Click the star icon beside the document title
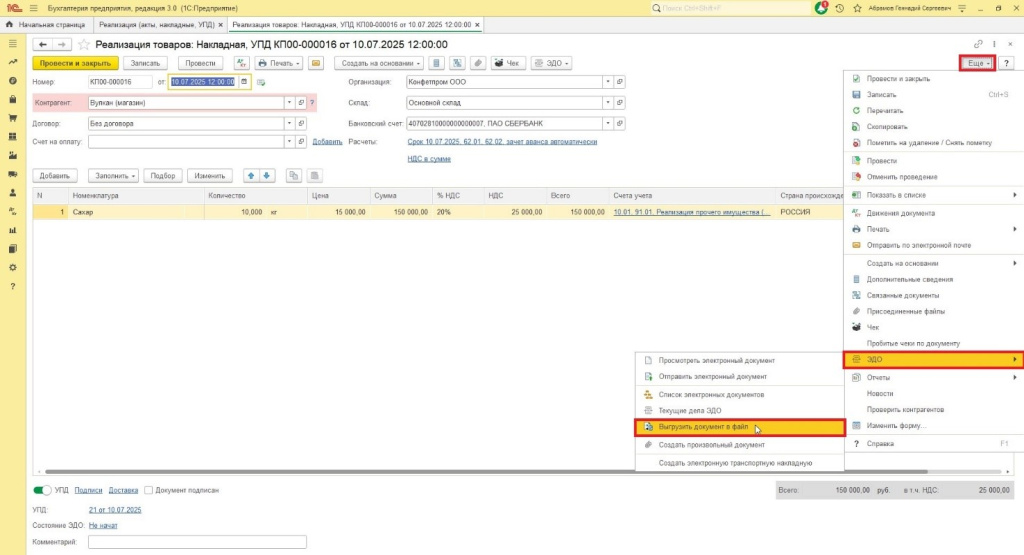Viewport: 1024px width, 555px height. [85, 44]
